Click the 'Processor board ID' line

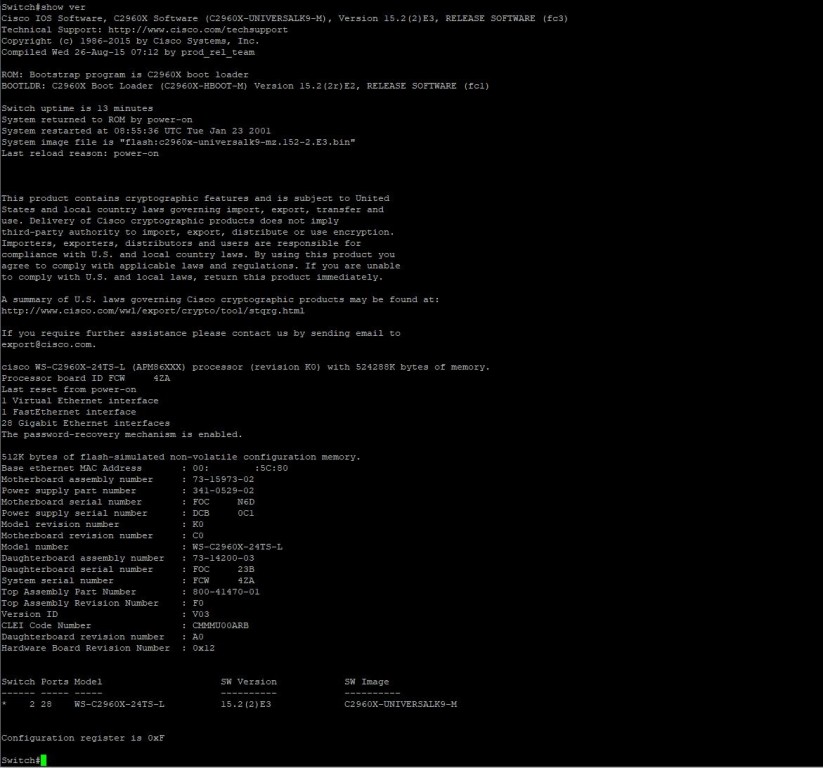pos(86,378)
